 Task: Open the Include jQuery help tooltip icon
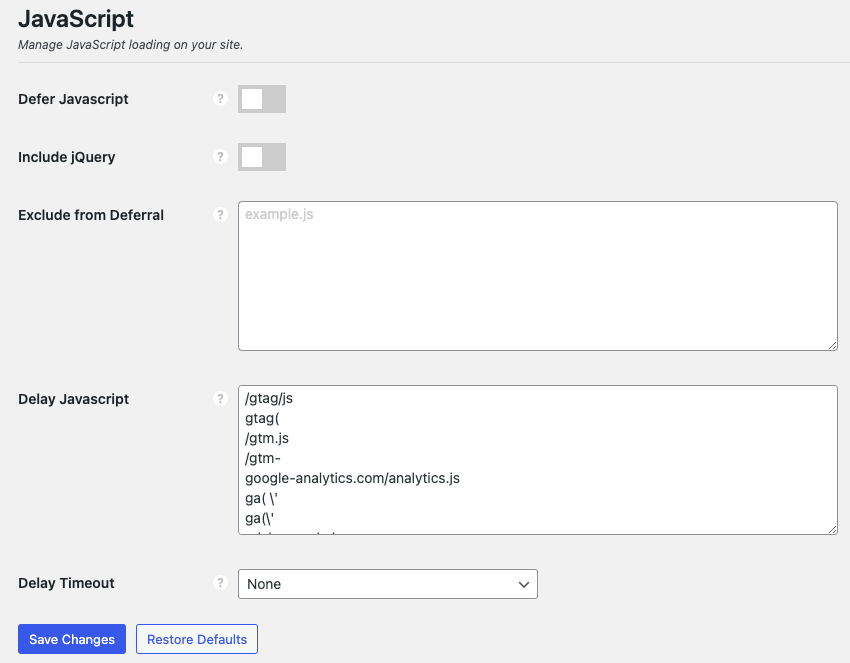click(x=221, y=157)
